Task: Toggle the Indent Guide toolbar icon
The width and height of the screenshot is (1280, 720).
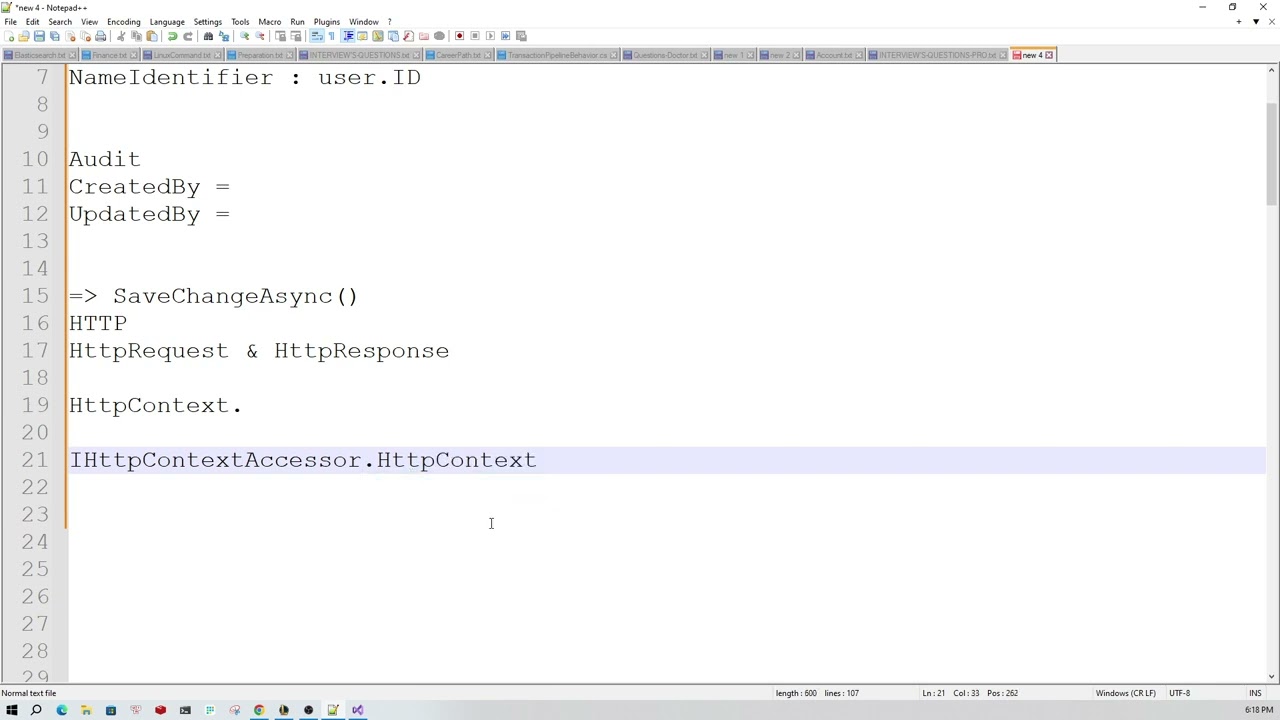Action: pyautogui.click(x=348, y=36)
